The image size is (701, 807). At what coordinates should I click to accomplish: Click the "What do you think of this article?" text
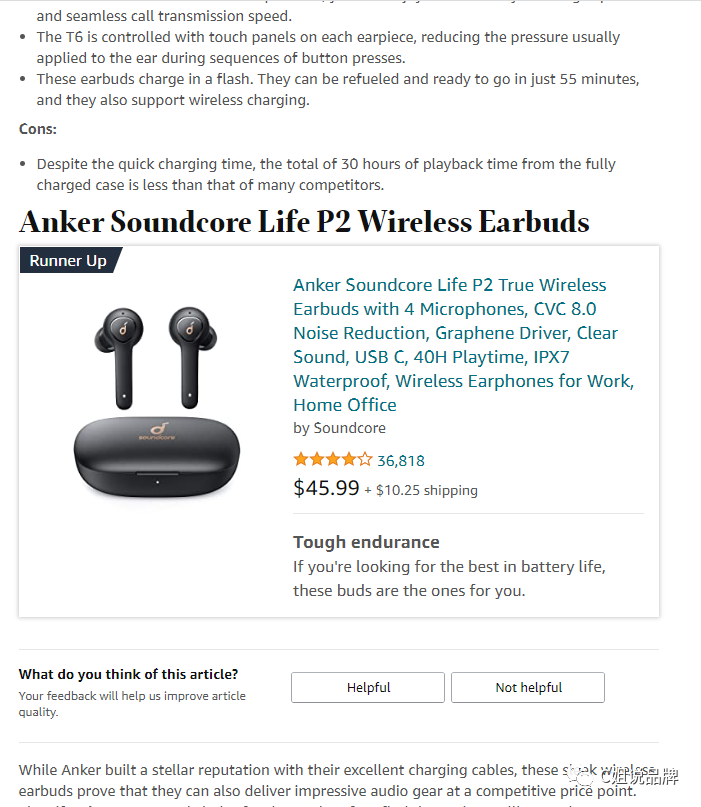(x=129, y=674)
